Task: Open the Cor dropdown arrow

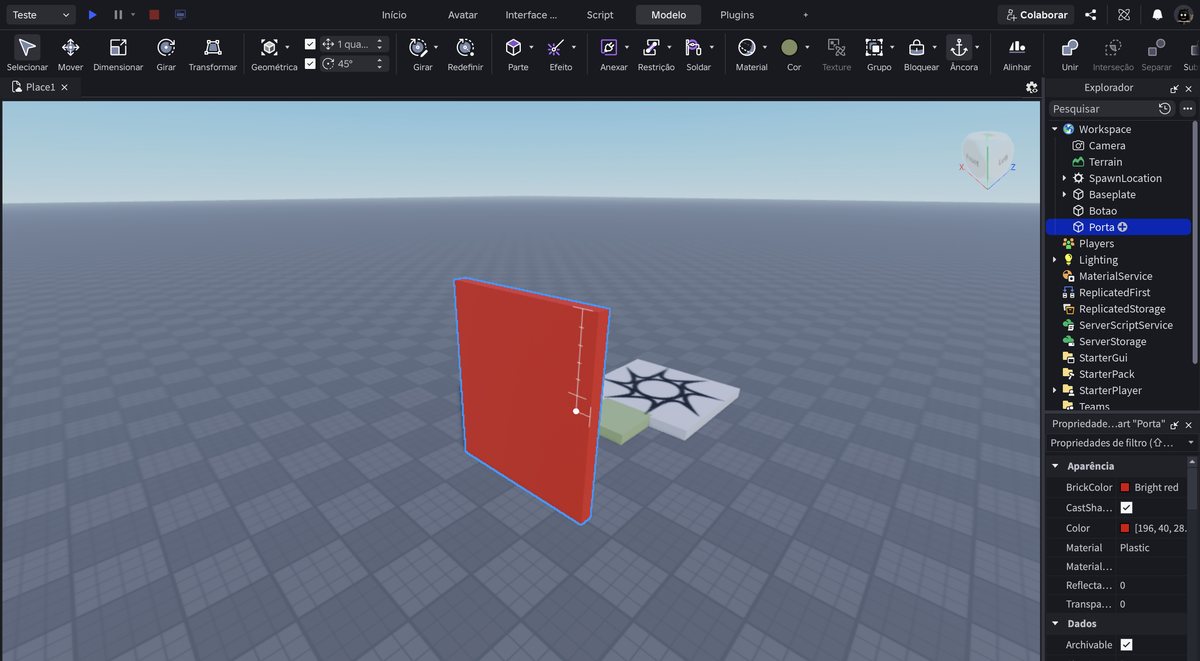Action: [807, 47]
